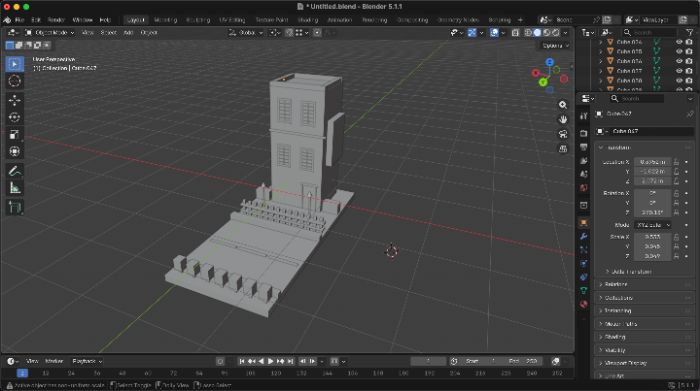Click the Play animation button
Viewport: 700px width, 391px height.
click(271, 361)
